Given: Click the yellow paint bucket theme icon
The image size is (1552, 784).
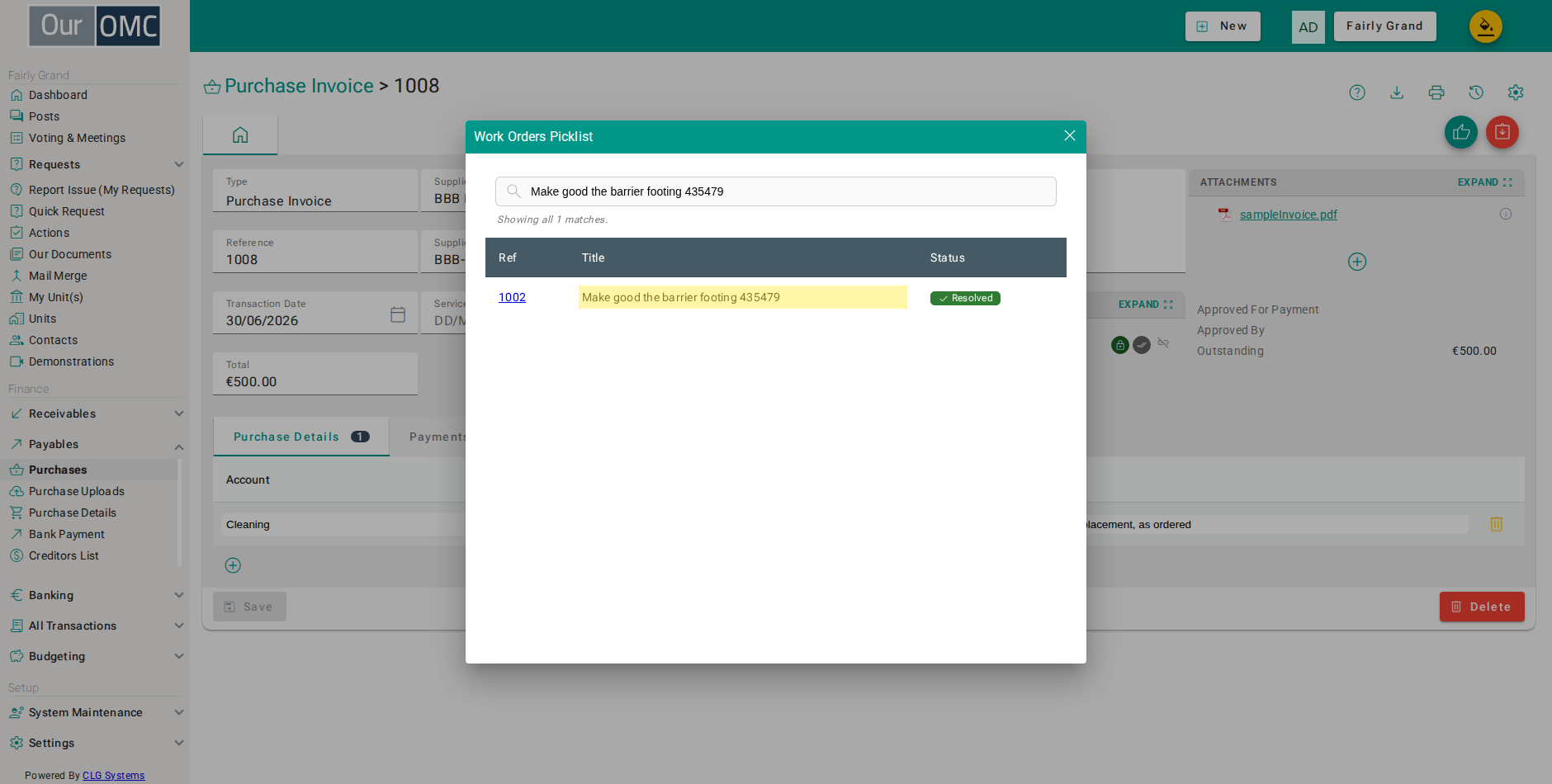Looking at the screenshot, I should [x=1486, y=26].
